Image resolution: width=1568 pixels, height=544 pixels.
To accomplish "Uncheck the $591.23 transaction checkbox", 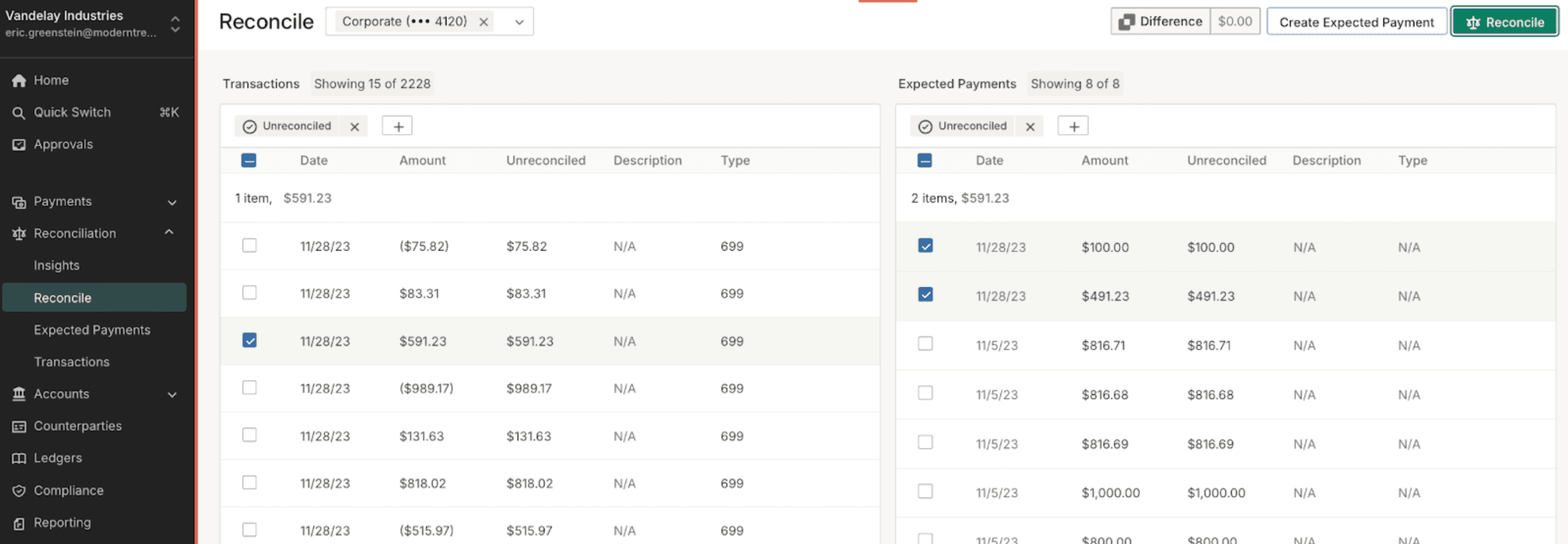I will click(x=249, y=340).
